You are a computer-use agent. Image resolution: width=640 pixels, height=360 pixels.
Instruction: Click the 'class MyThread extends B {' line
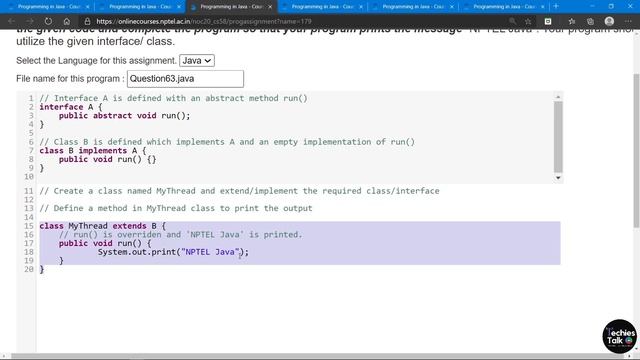102,226
